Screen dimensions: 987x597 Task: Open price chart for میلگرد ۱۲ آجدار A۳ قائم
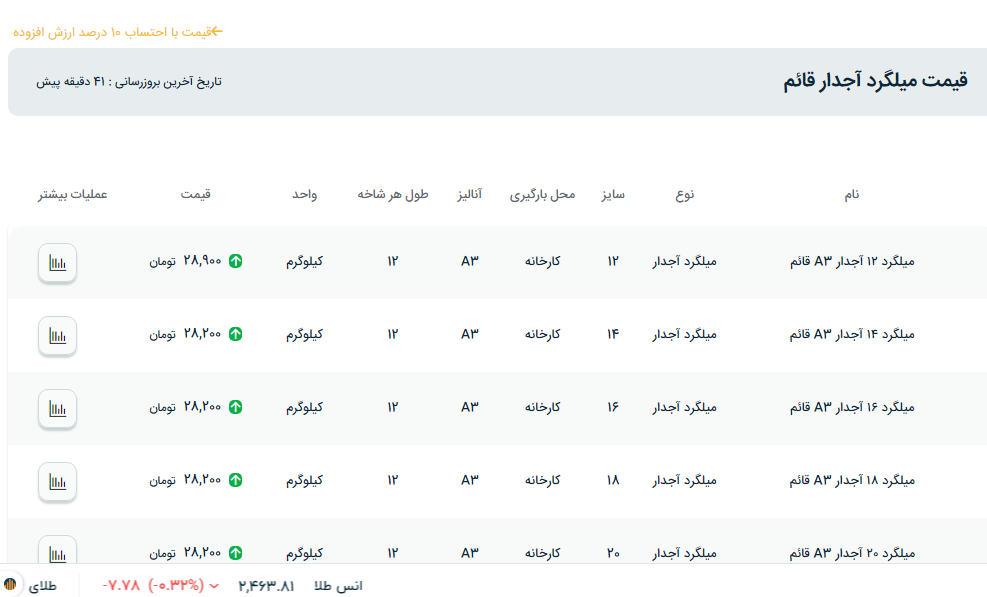coord(57,263)
